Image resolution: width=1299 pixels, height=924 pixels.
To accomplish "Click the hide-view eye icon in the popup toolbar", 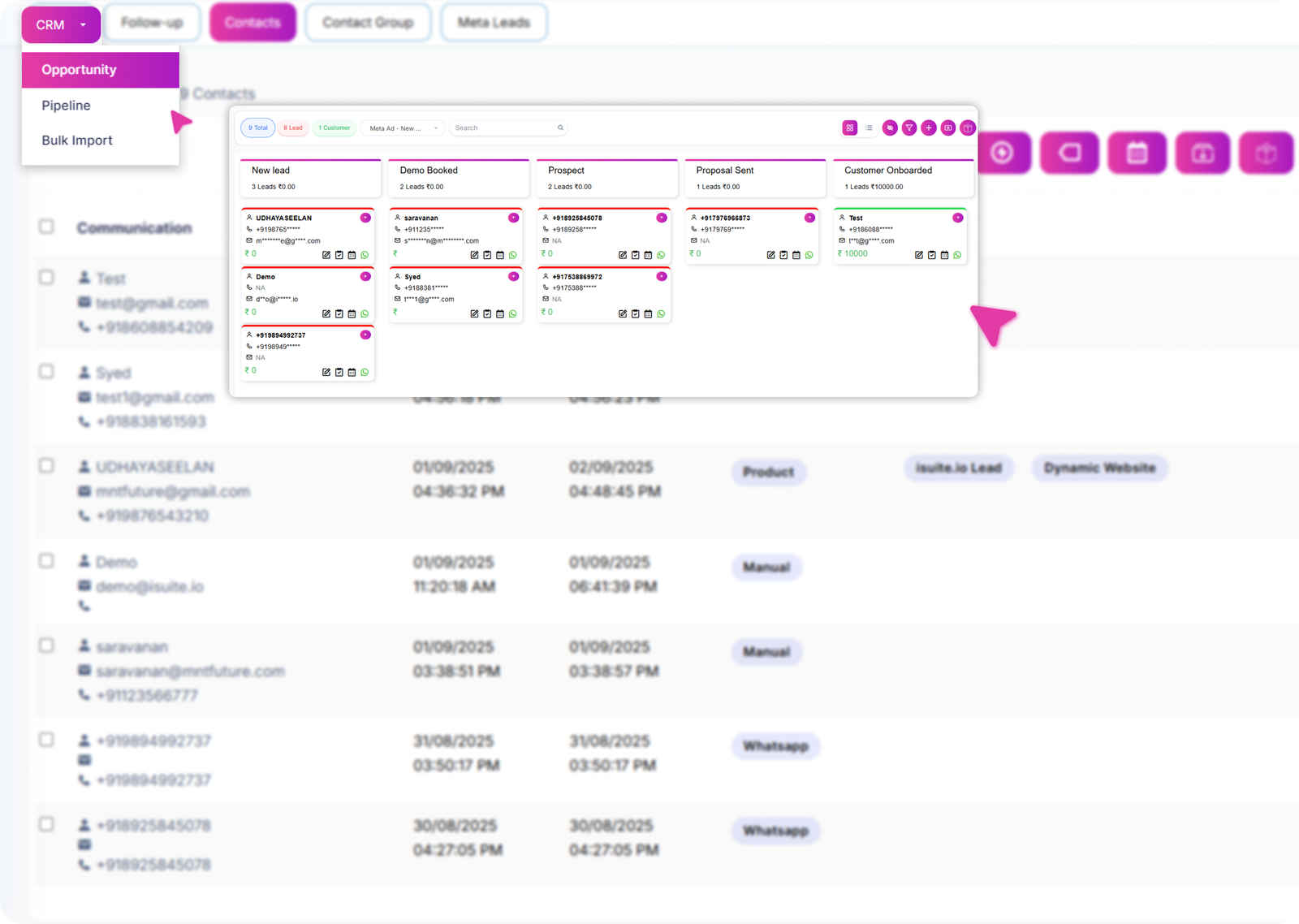I will pyautogui.click(x=890, y=127).
